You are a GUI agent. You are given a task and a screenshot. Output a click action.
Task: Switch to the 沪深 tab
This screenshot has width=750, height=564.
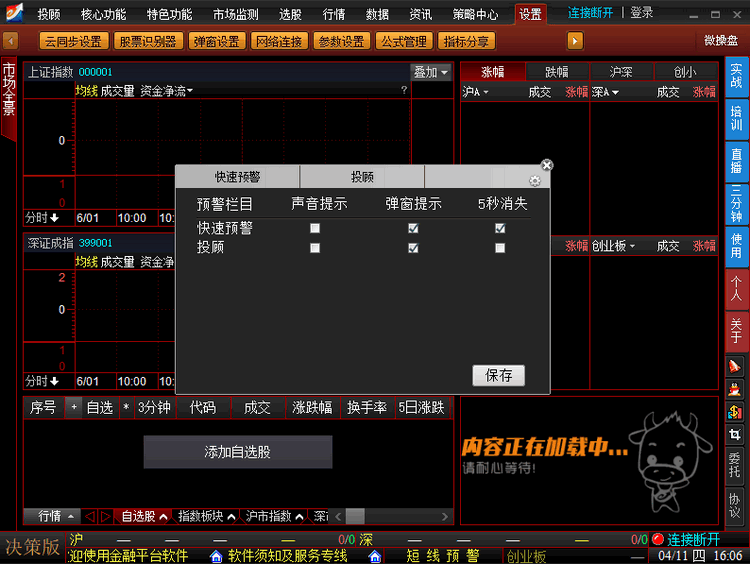coord(621,72)
